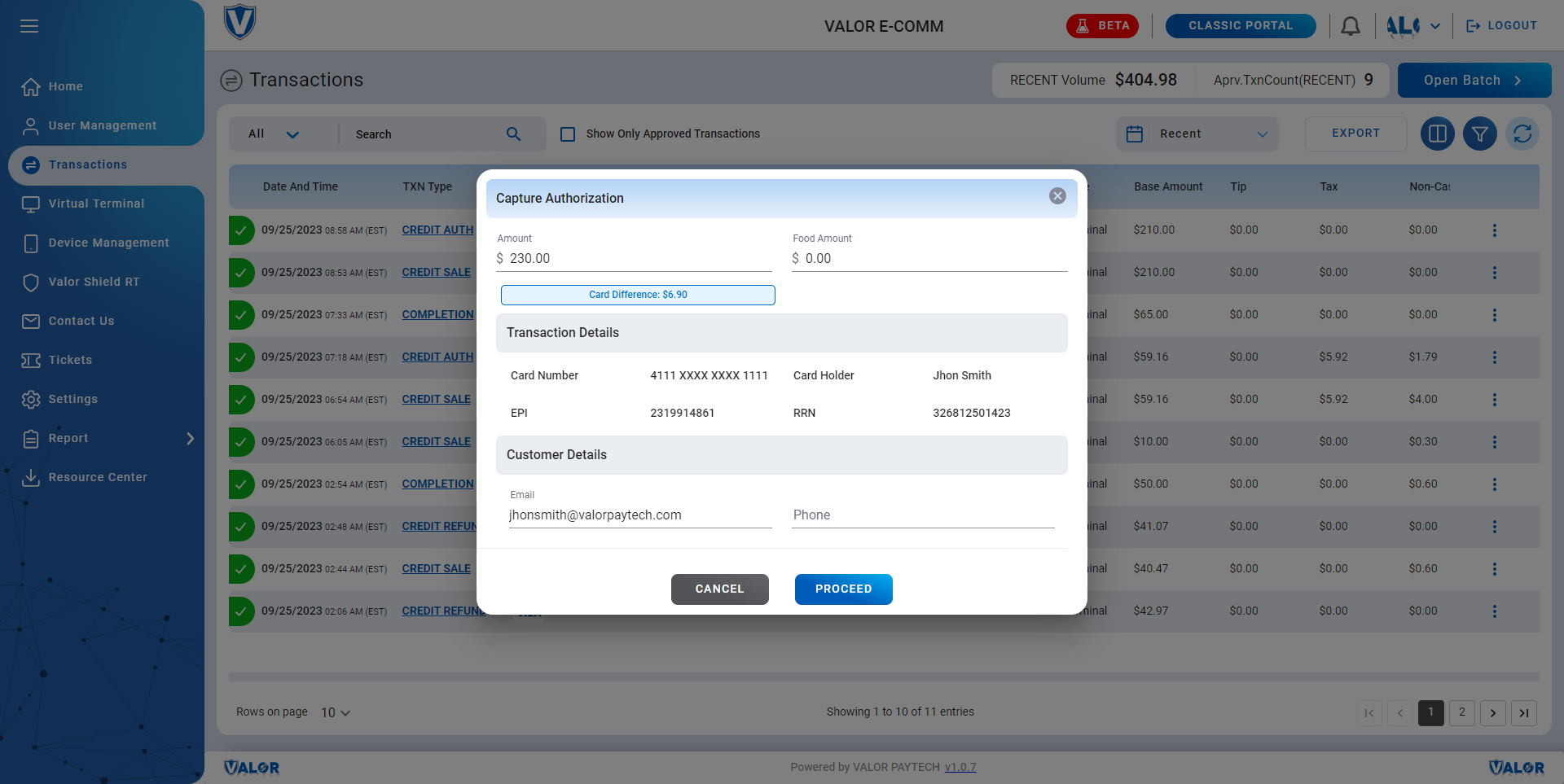Change rows on page dropdown
This screenshot has height=784, width=1564.
point(335,712)
